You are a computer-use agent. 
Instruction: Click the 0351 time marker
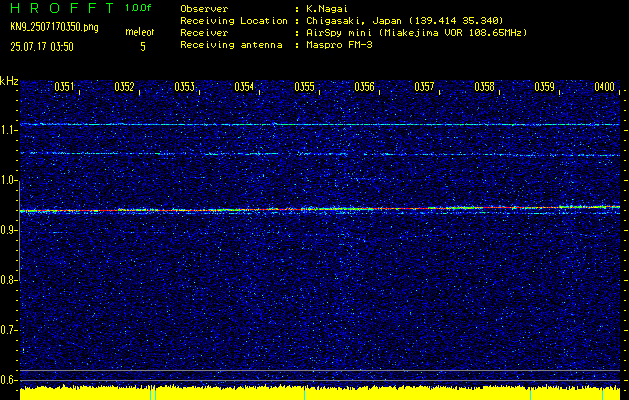[64, 87]
